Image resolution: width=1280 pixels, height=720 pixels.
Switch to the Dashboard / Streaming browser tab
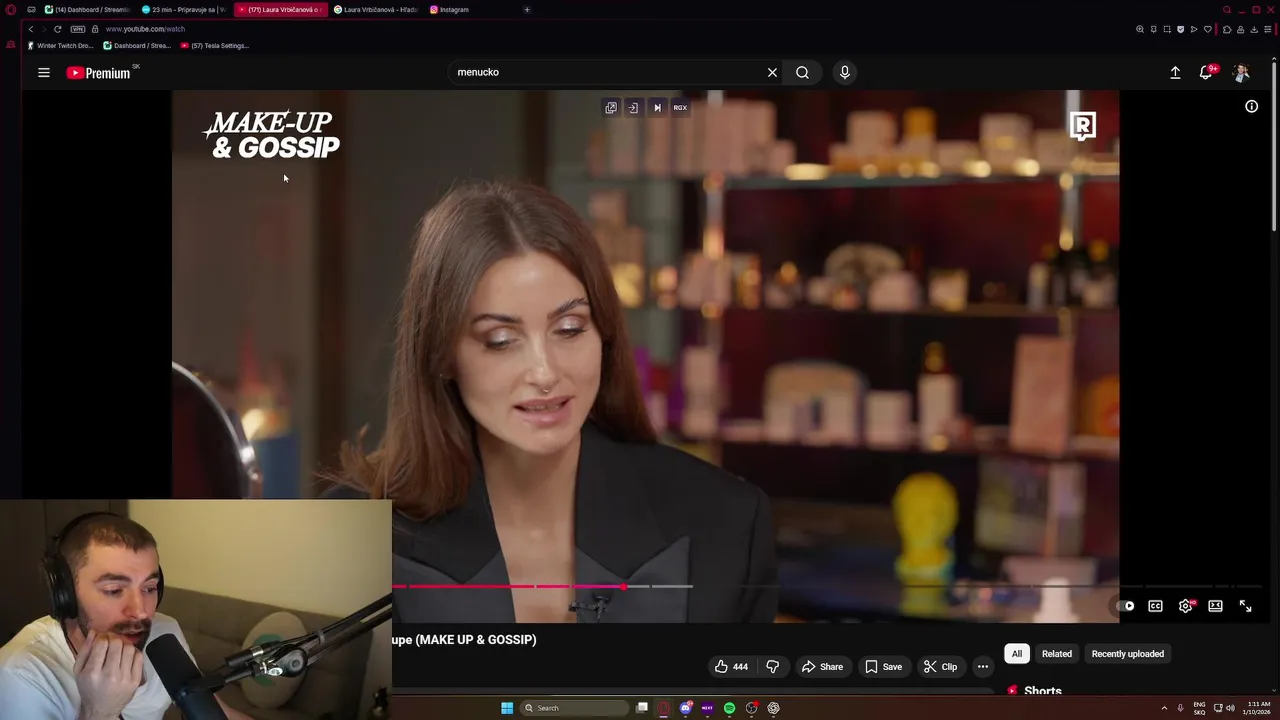[x=87, y=10]
